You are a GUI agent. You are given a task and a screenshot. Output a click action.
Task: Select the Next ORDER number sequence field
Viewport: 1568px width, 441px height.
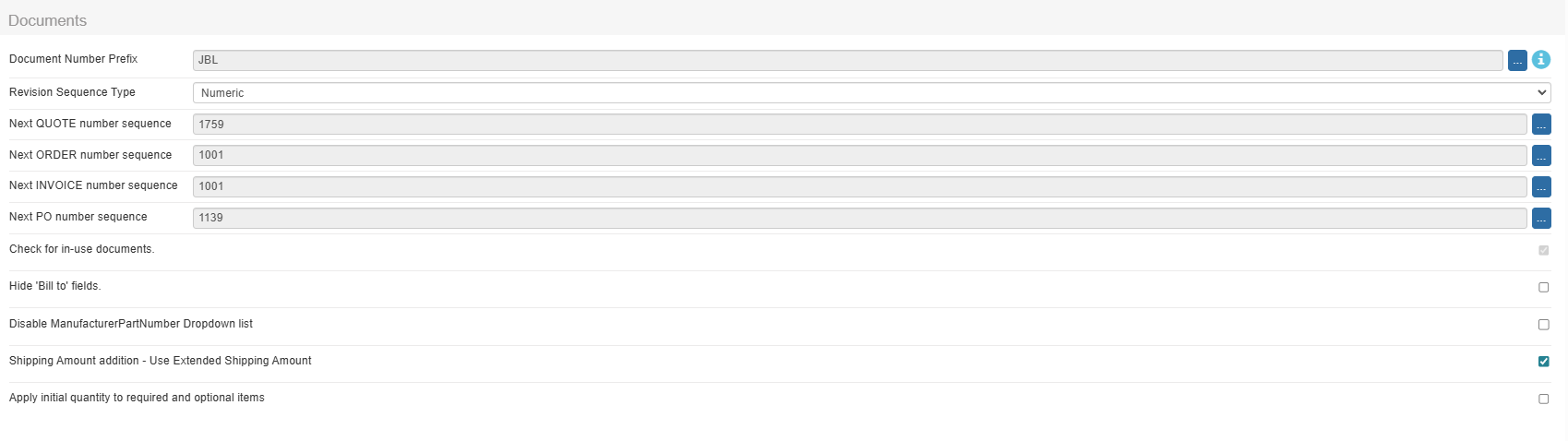coord(859,155)
